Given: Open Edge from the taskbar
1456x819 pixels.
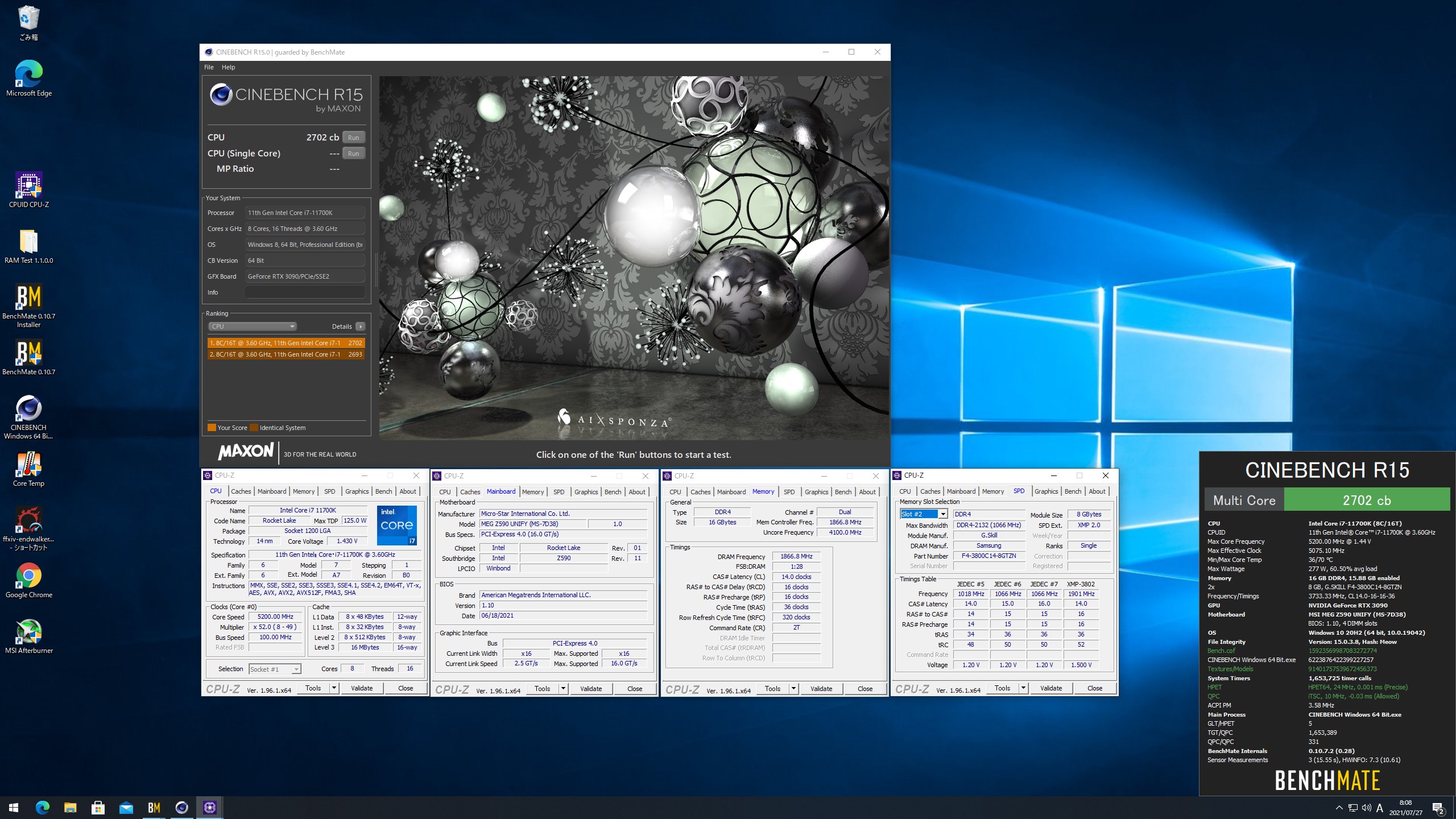Looking at the screenshot, I should pos(42,808).
